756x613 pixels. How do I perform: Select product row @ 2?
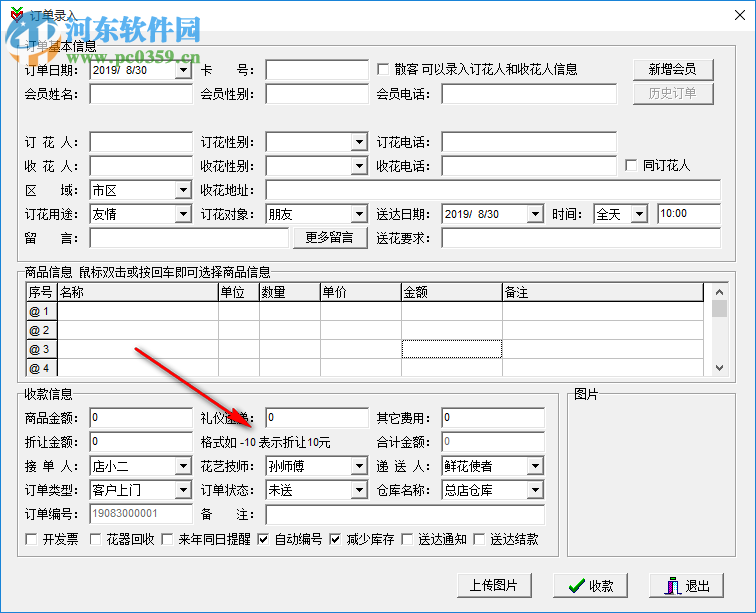coord(41,330)
